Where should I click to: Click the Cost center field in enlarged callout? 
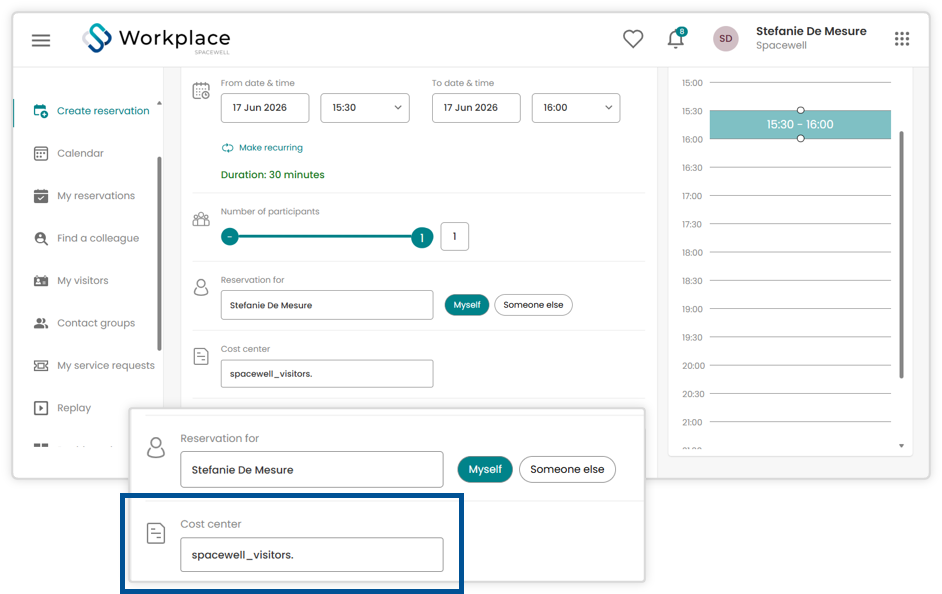click(312, 555)
